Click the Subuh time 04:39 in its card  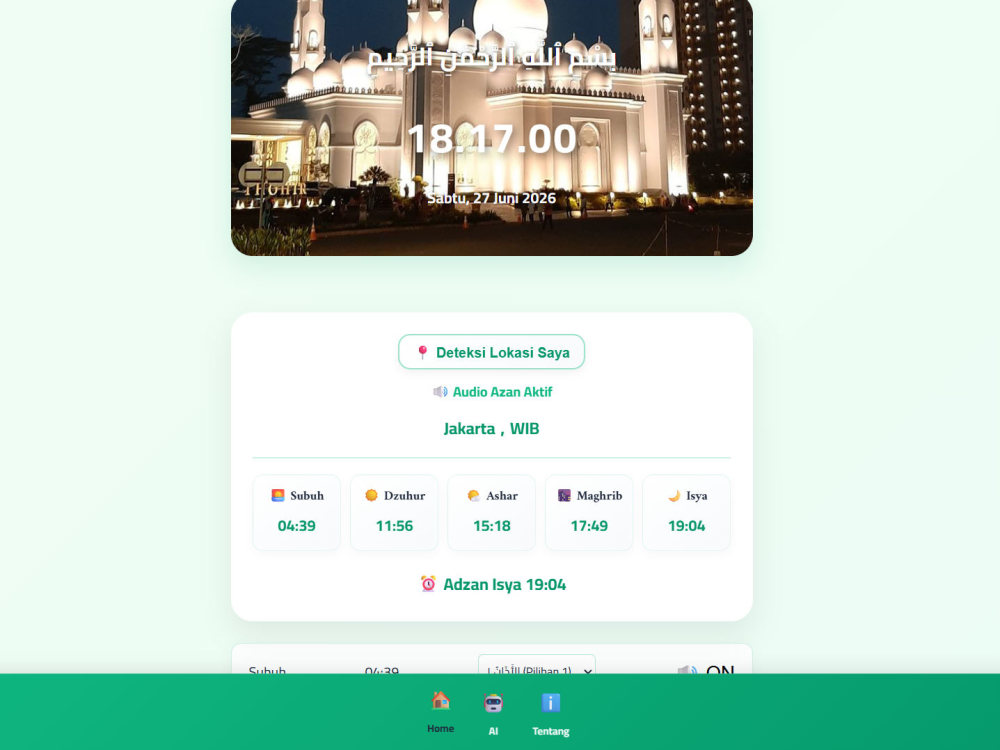[x=297, y=526]
